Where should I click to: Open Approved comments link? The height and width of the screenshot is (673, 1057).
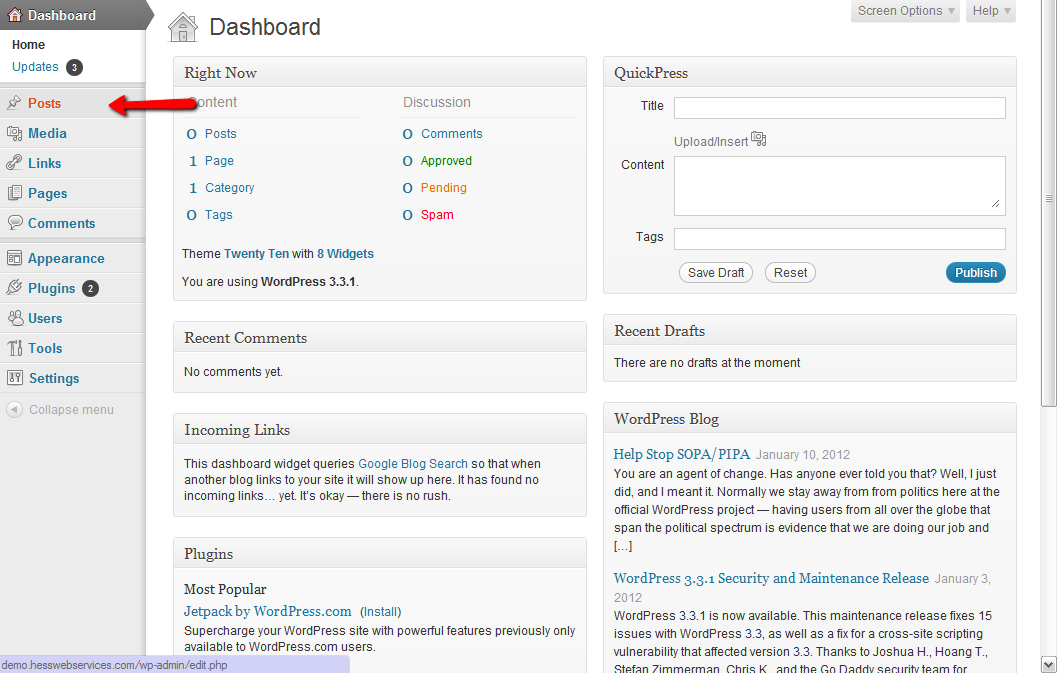(x=446, y=160)
